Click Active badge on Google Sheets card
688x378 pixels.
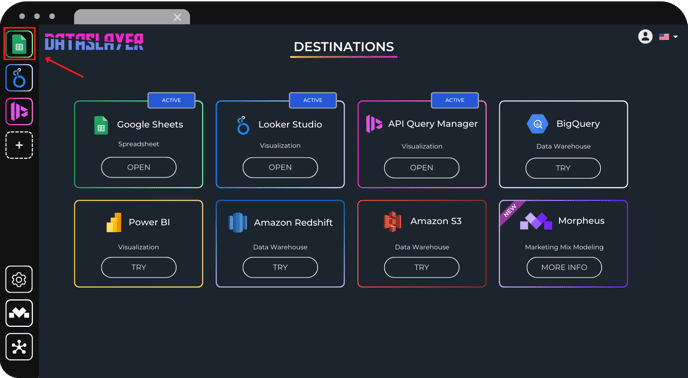tap(172, 100)
